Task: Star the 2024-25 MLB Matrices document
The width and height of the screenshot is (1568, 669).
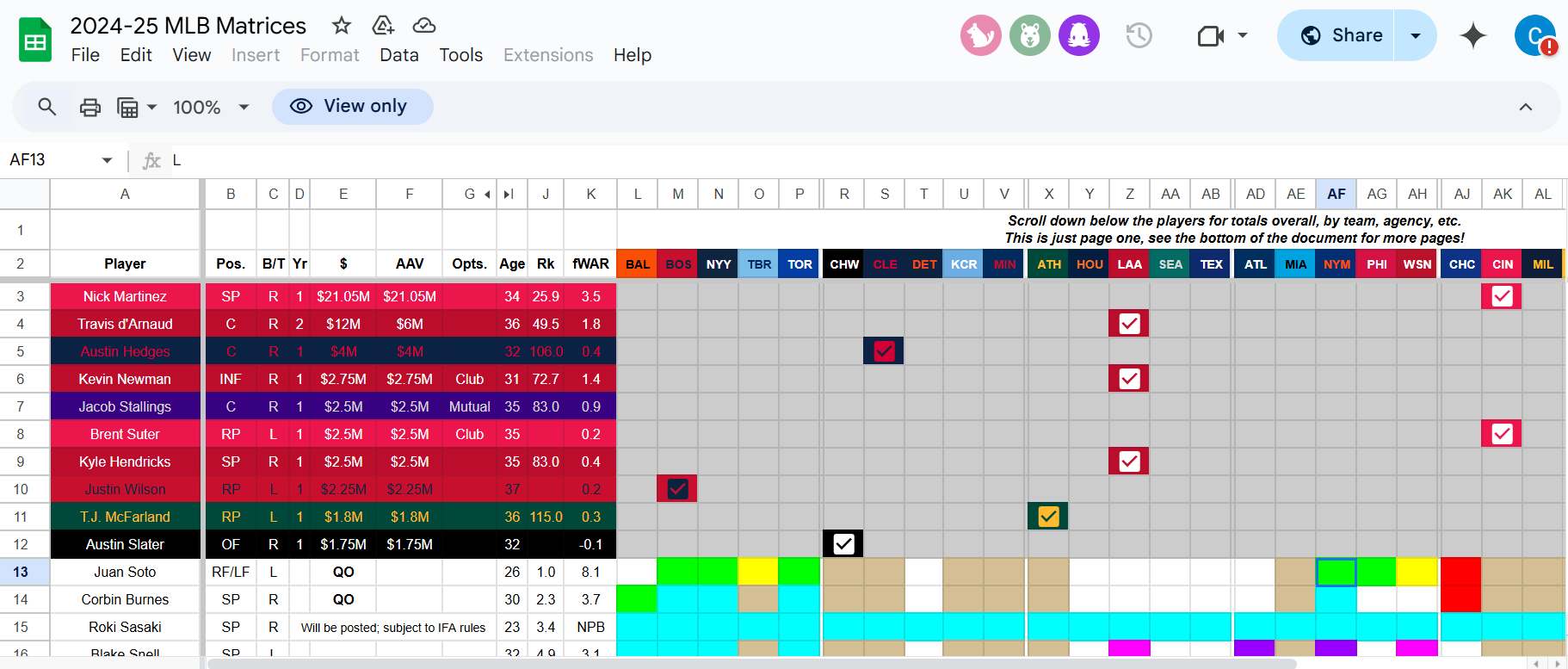Action: pyautogui.click(x=342, y=26)
